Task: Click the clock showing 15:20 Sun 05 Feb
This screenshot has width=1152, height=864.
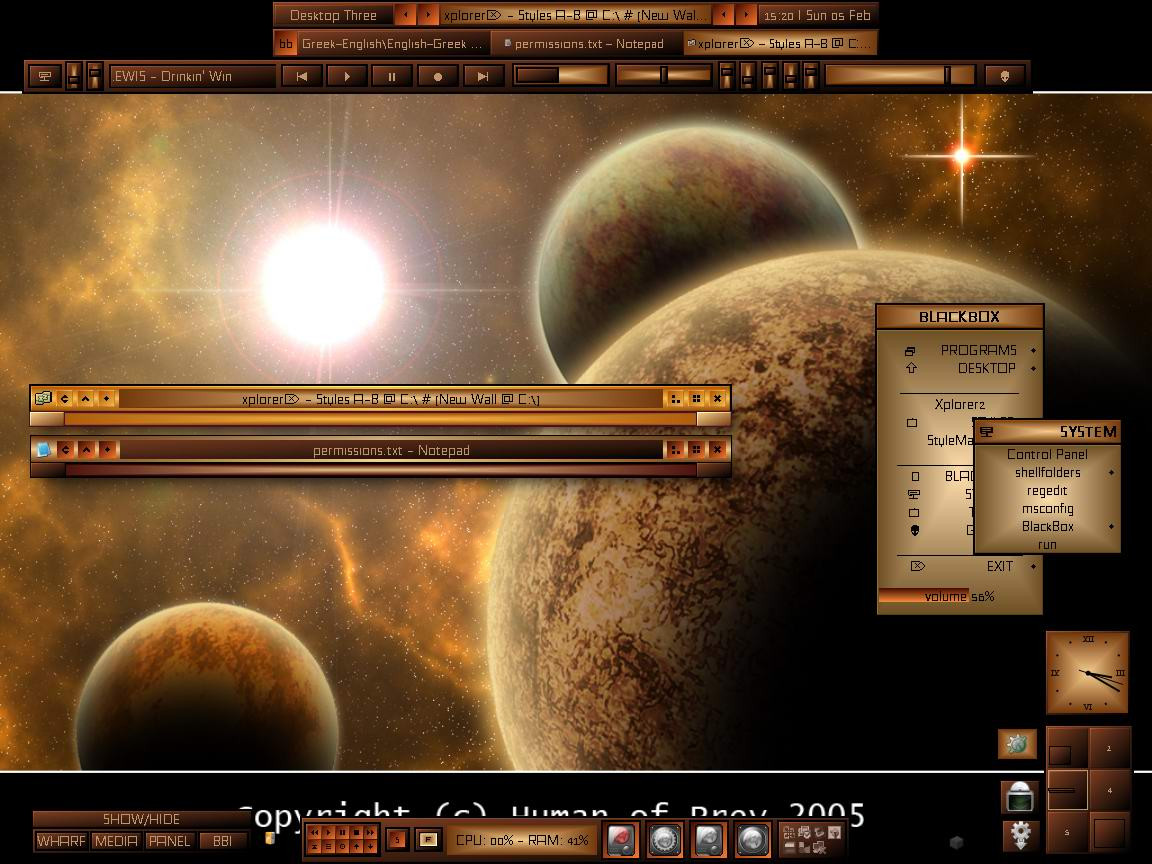Action: [x=817, y=15]
